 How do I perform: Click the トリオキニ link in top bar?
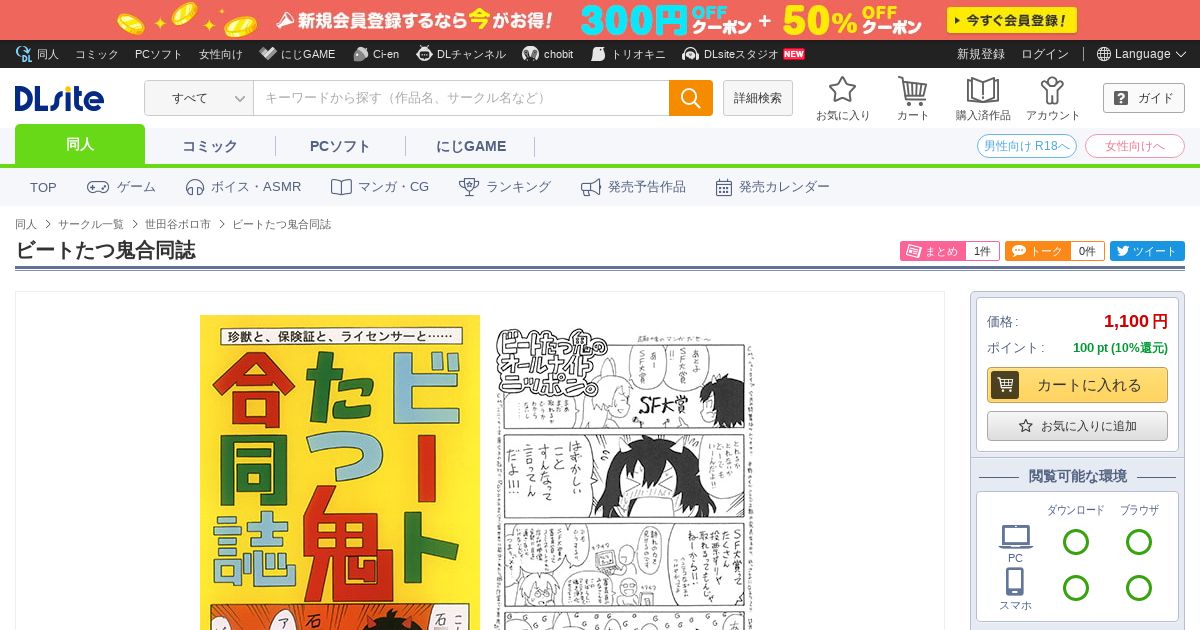coord(628,54)
